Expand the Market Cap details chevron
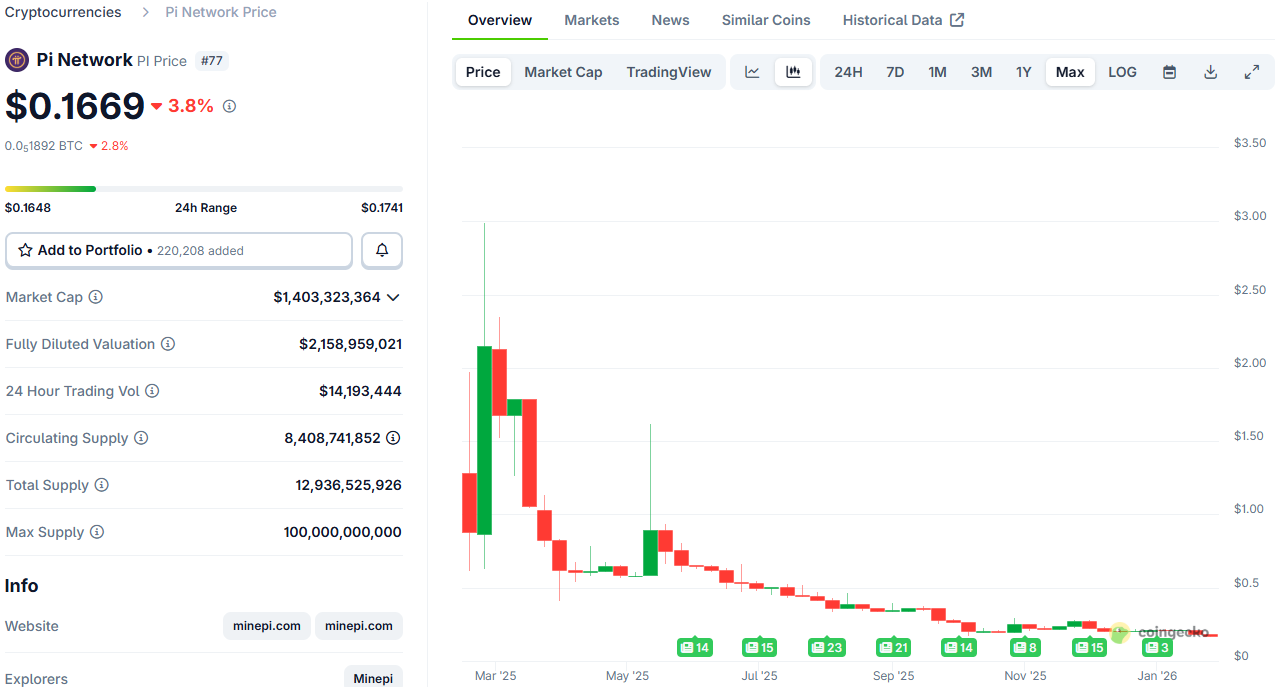The width and height of the screenshot is (1283, 687). (x=394, y=297)
